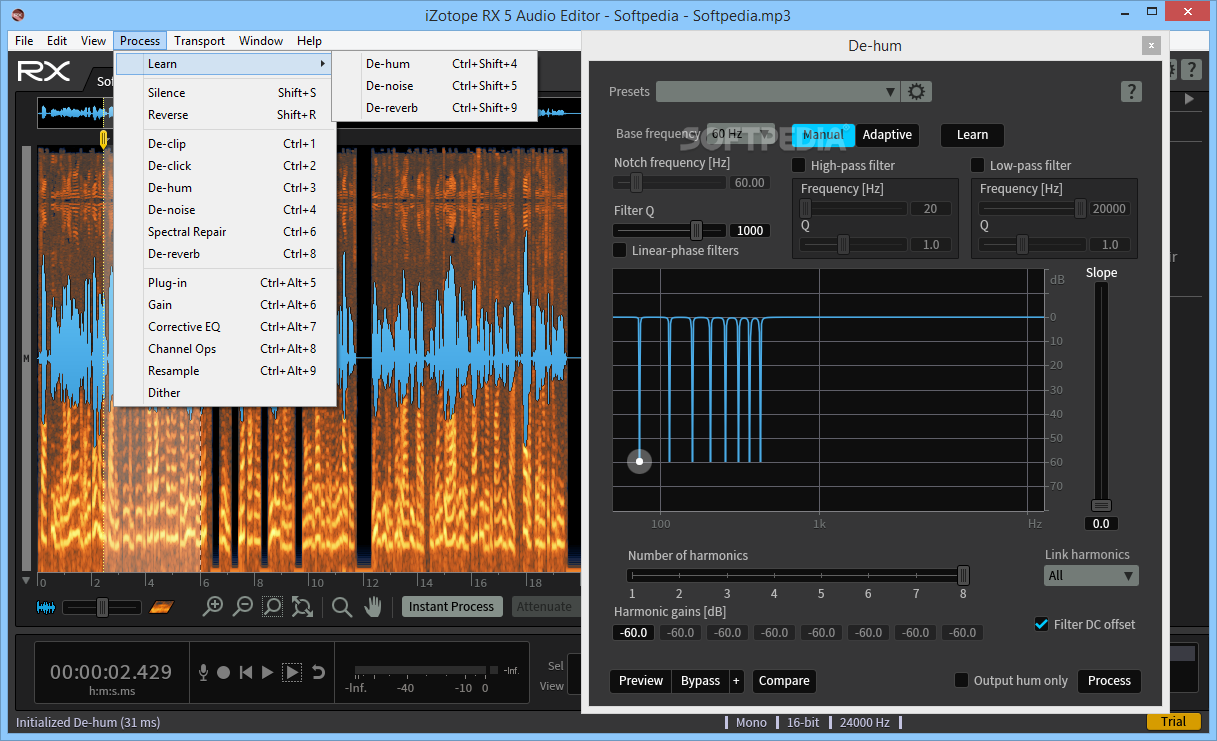Image resolution: width=1217 pixels, height=741 pixels.
Task: Click the small triangle below the amplitude ruler
Action: pyautogui.click(x=26, y=580)
